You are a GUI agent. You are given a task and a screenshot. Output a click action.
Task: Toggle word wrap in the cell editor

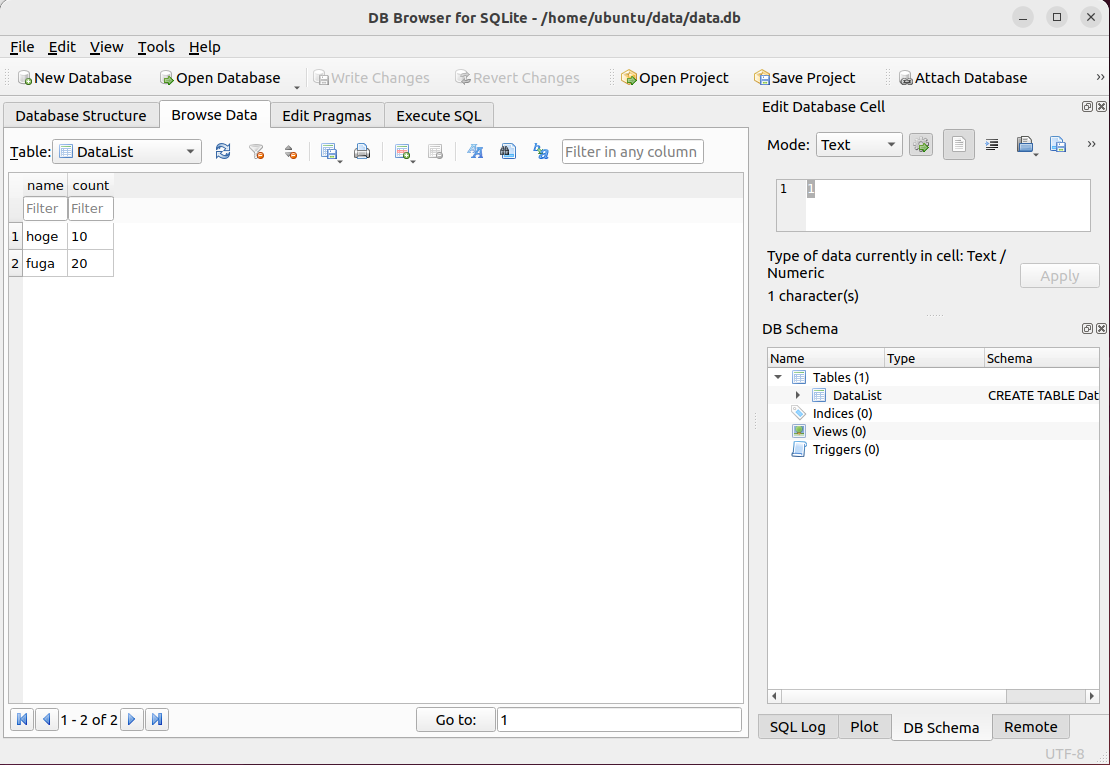click(991, 144)
